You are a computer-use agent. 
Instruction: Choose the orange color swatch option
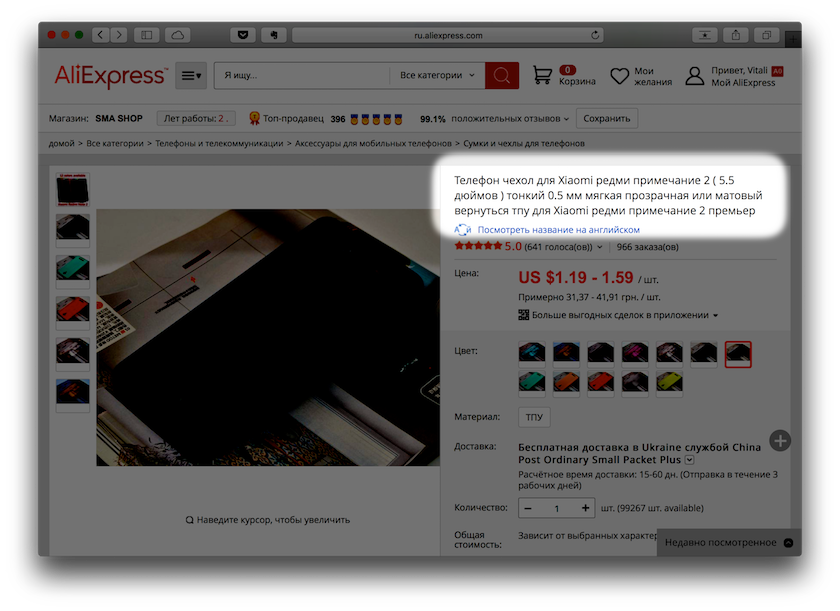pyautogui.click(x=566, y=383)
